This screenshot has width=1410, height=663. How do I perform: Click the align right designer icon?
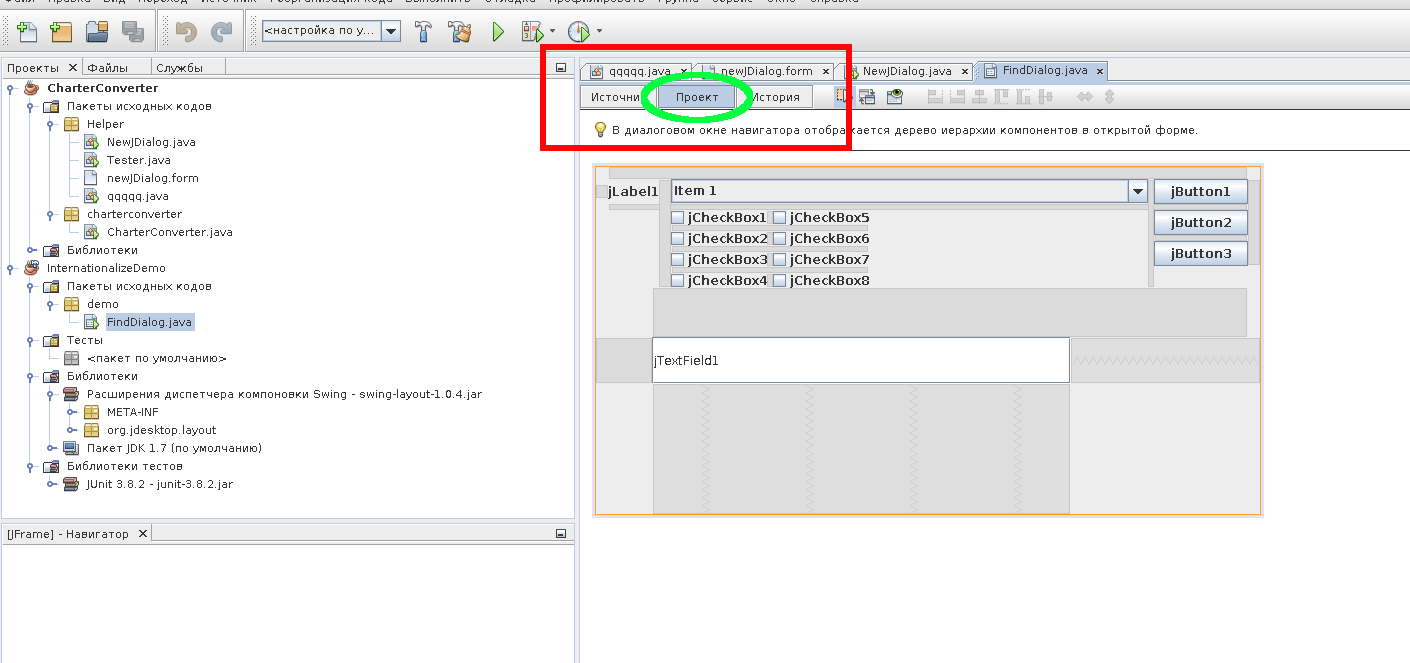pyautogui.click(x=957, y=97)
